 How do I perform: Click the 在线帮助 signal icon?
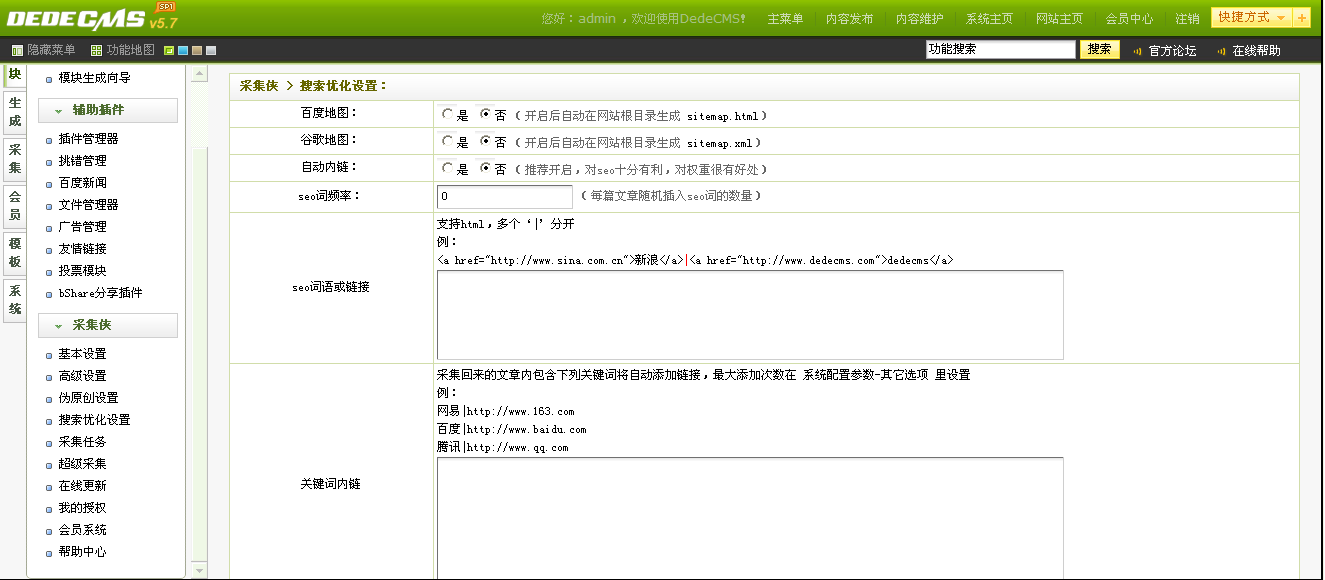click(1221, 51)
